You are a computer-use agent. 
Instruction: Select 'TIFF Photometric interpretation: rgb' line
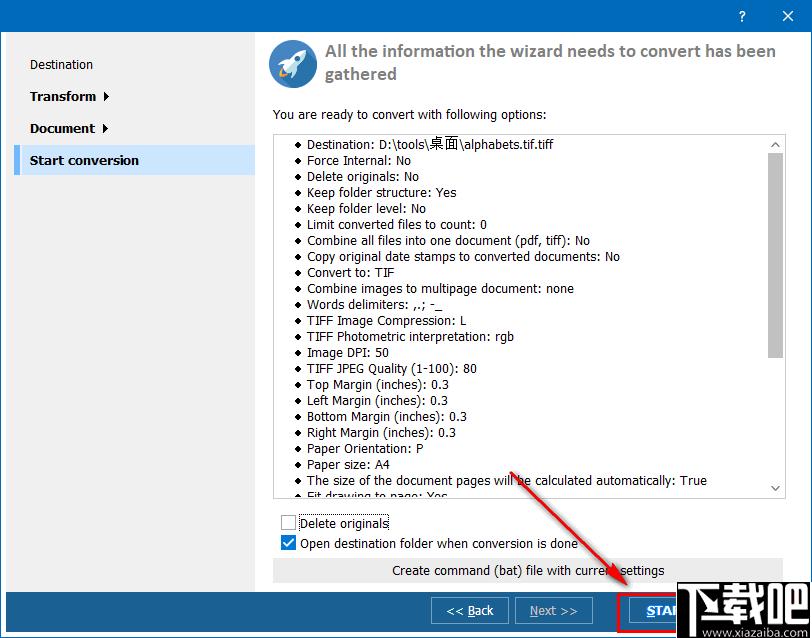click(x=410, y=337)
